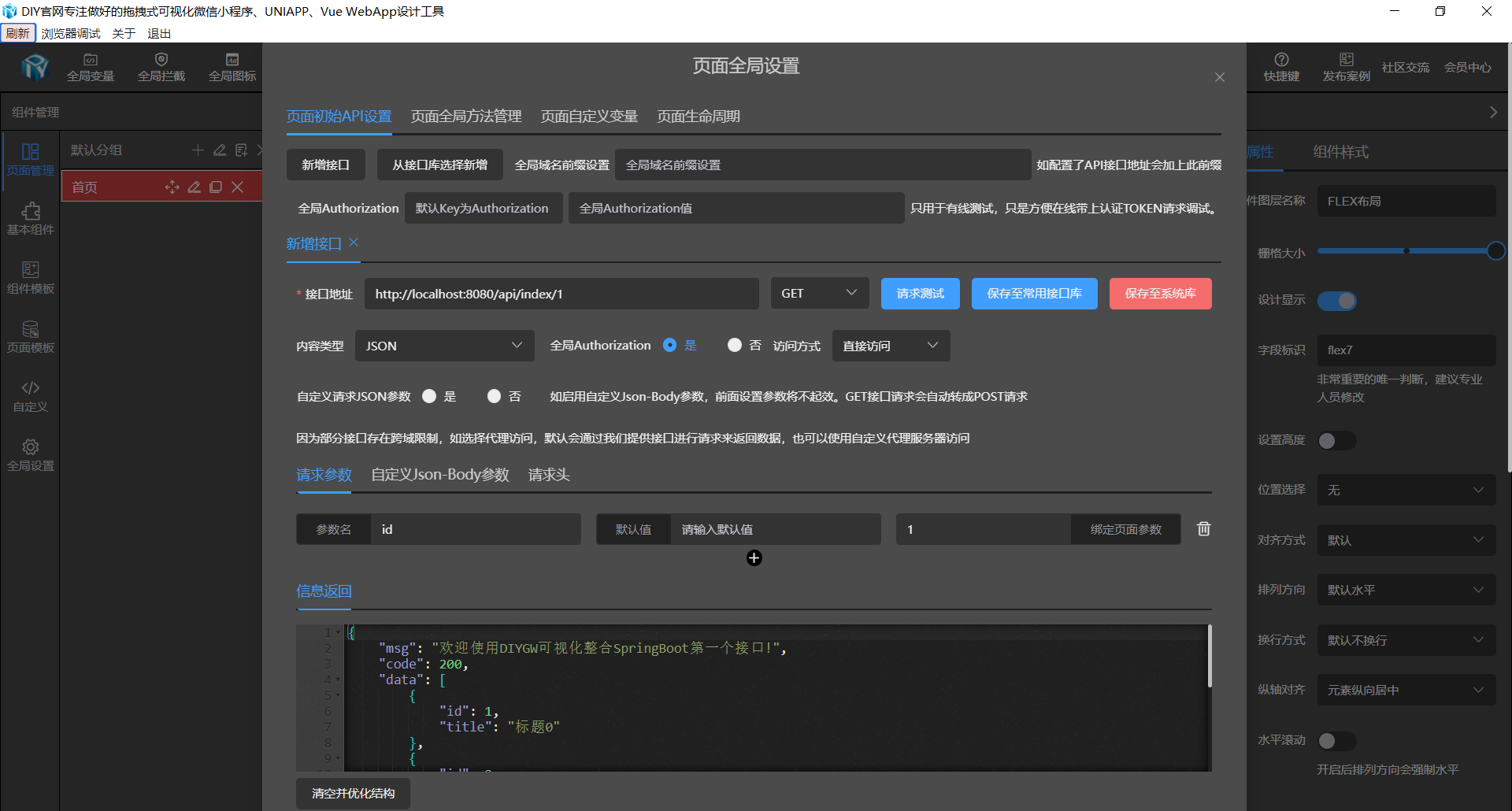Open the 位置选择 dropdown

pyautogui.click(x=1406, y=490)
